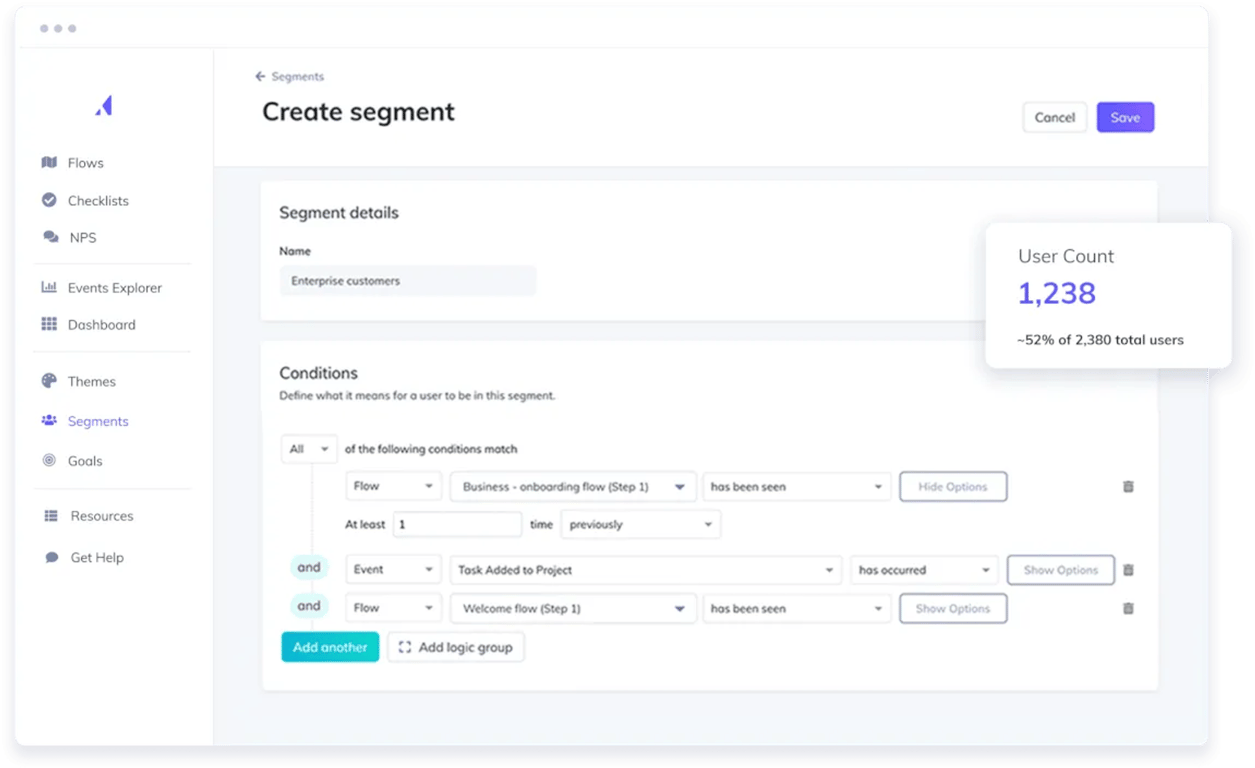Screen dimensions: 1255x768
Task: Expand the All conditions match dropdown
Action: [309, 449]
